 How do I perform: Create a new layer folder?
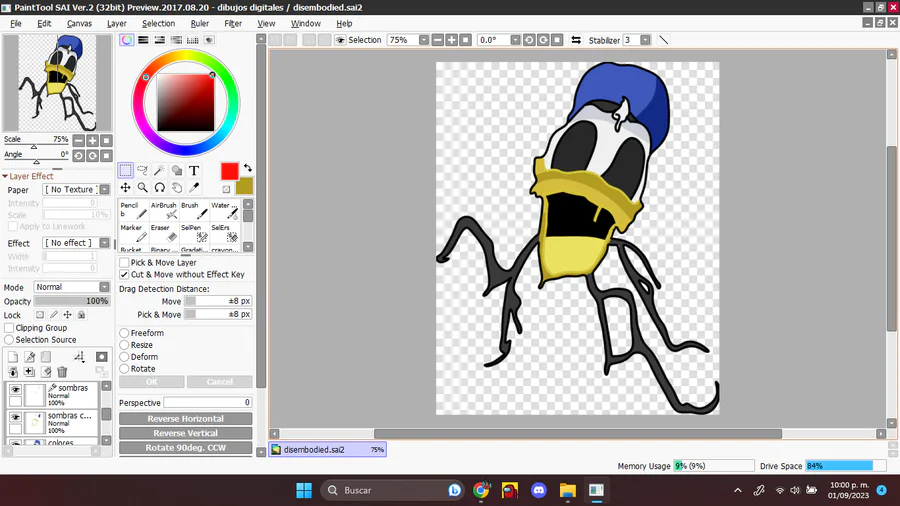[x=46, y=357]
